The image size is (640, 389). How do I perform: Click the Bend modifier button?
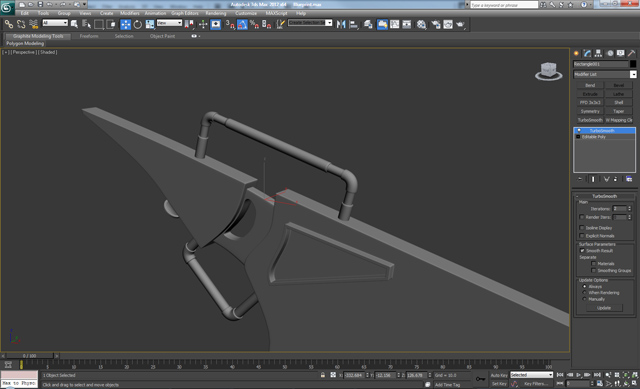tap(590, 85)
